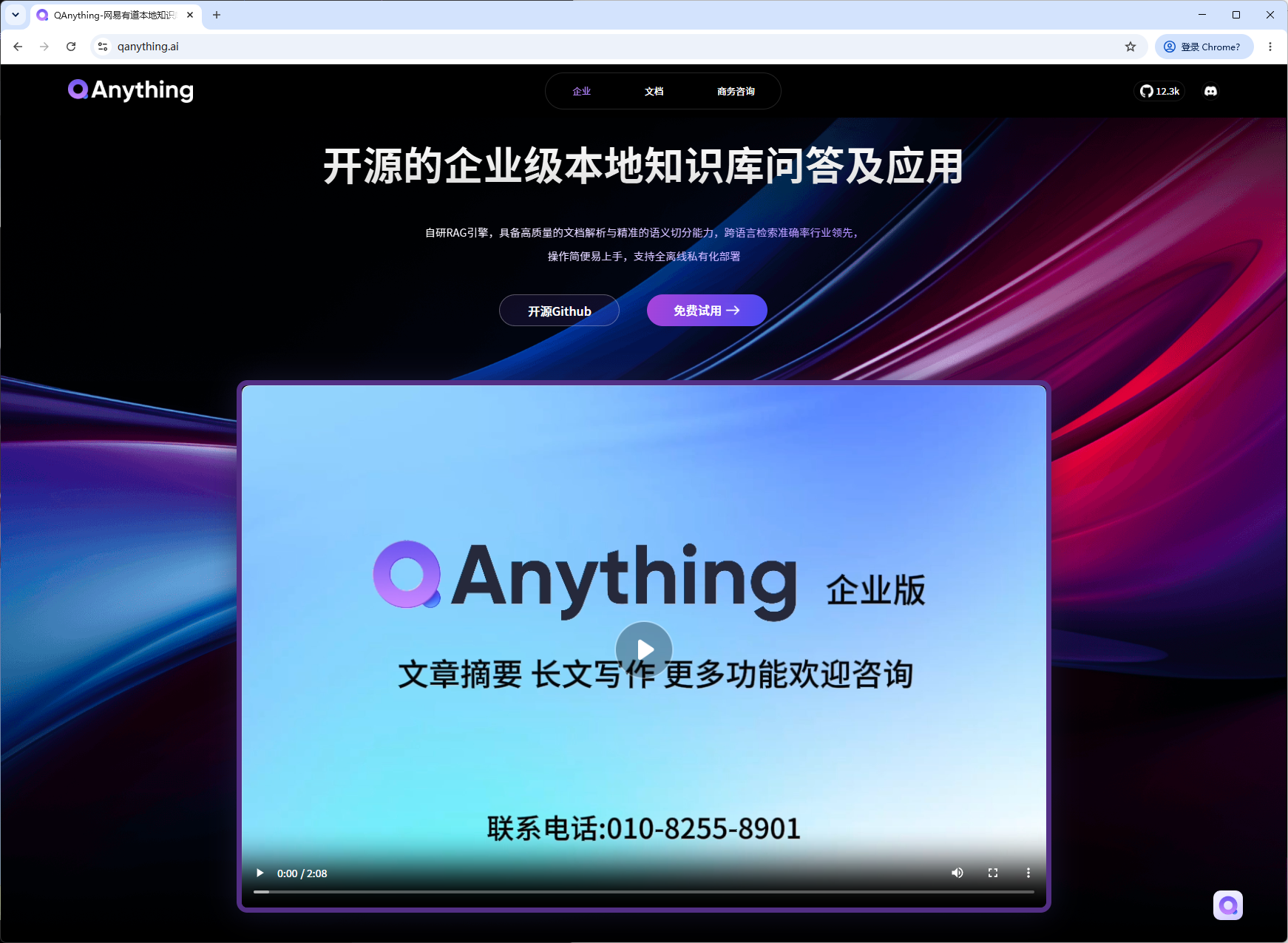The width and height of the screenshot is (1288, 943).
Task: Click the QAnything logo in the header
Action: tap(131, 90)
